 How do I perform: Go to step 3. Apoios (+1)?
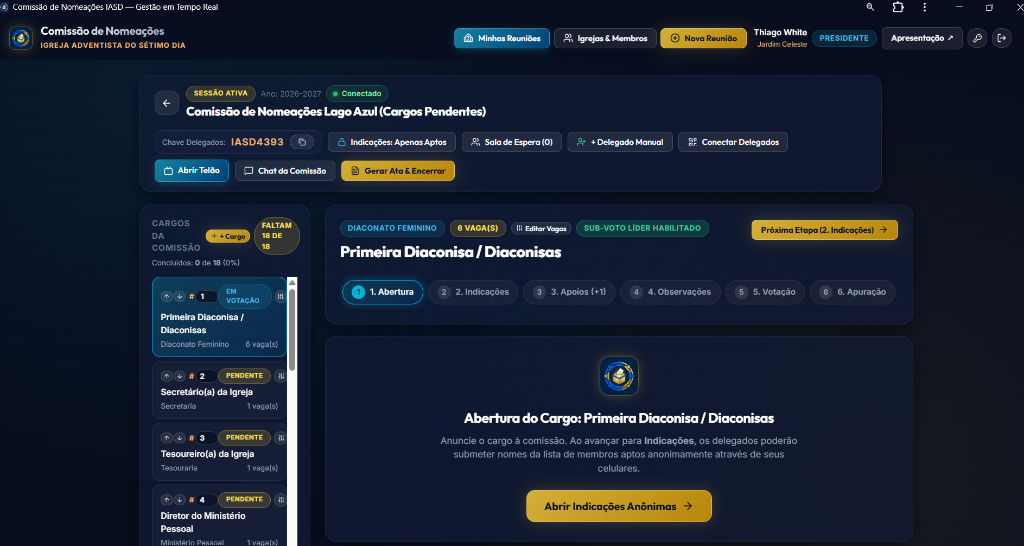pos(569,292)
